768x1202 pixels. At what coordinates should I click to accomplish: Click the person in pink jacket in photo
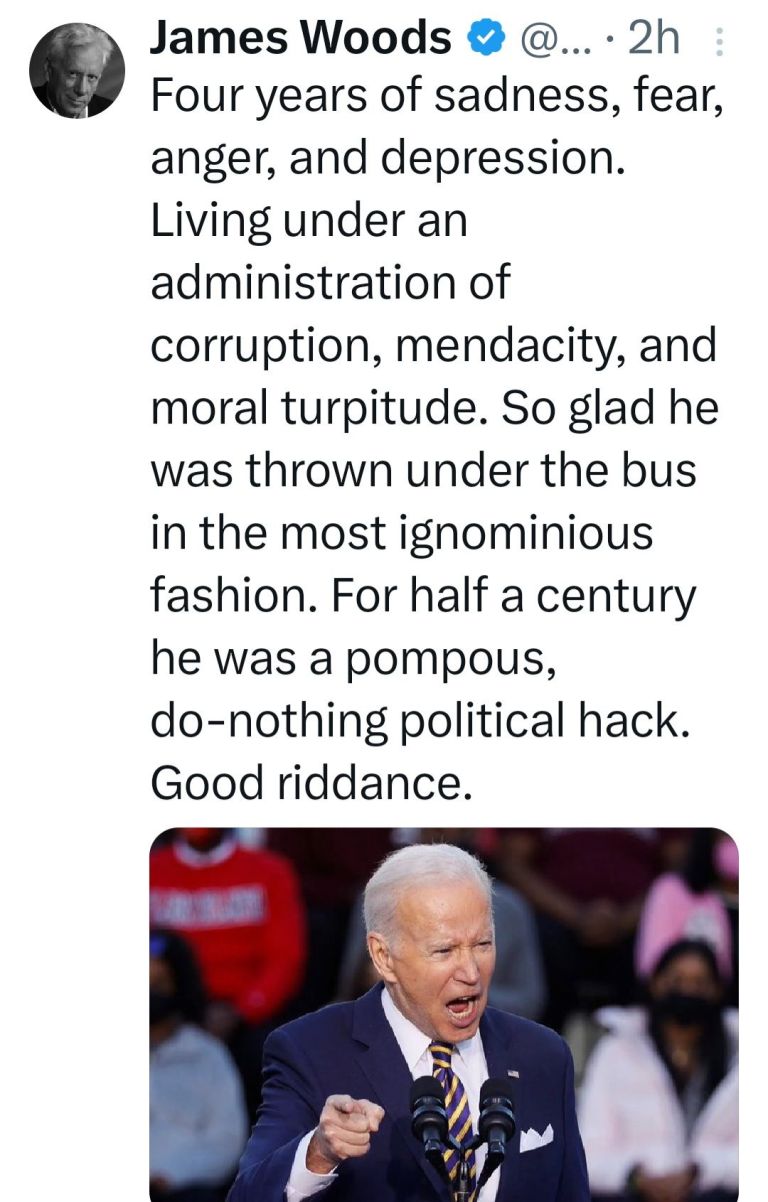(686, 912)
